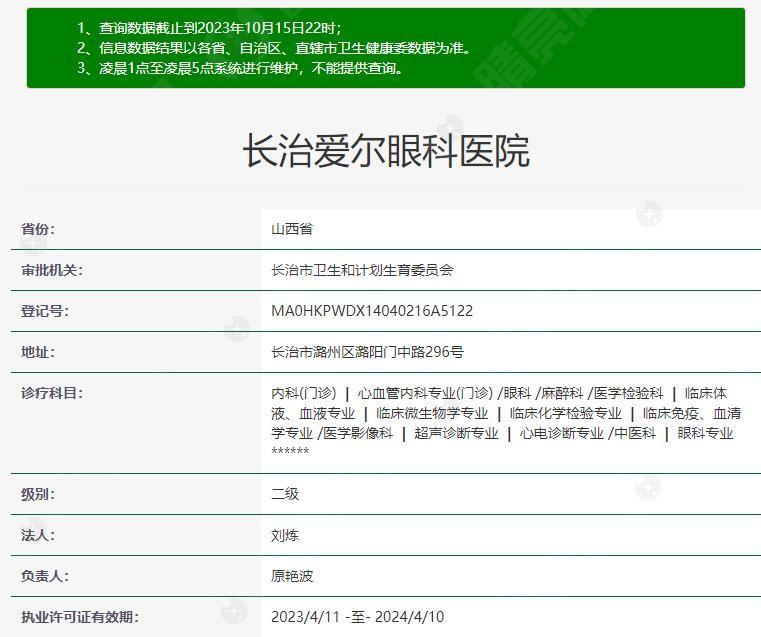Click the 执业许可证有效期 label
Viewport: 761px width, 637px height.
80,617
